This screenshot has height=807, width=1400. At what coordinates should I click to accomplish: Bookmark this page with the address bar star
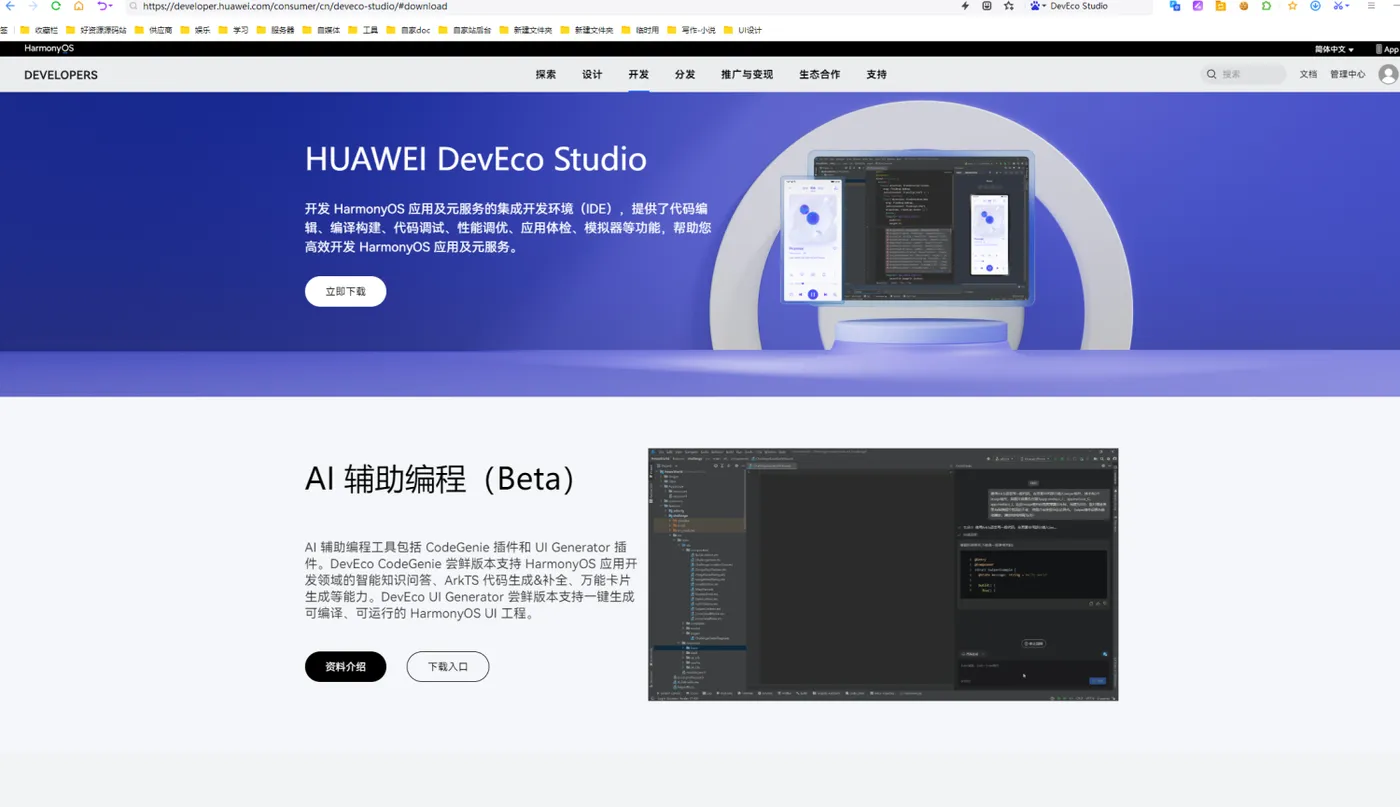click(x=1009, y=6)
